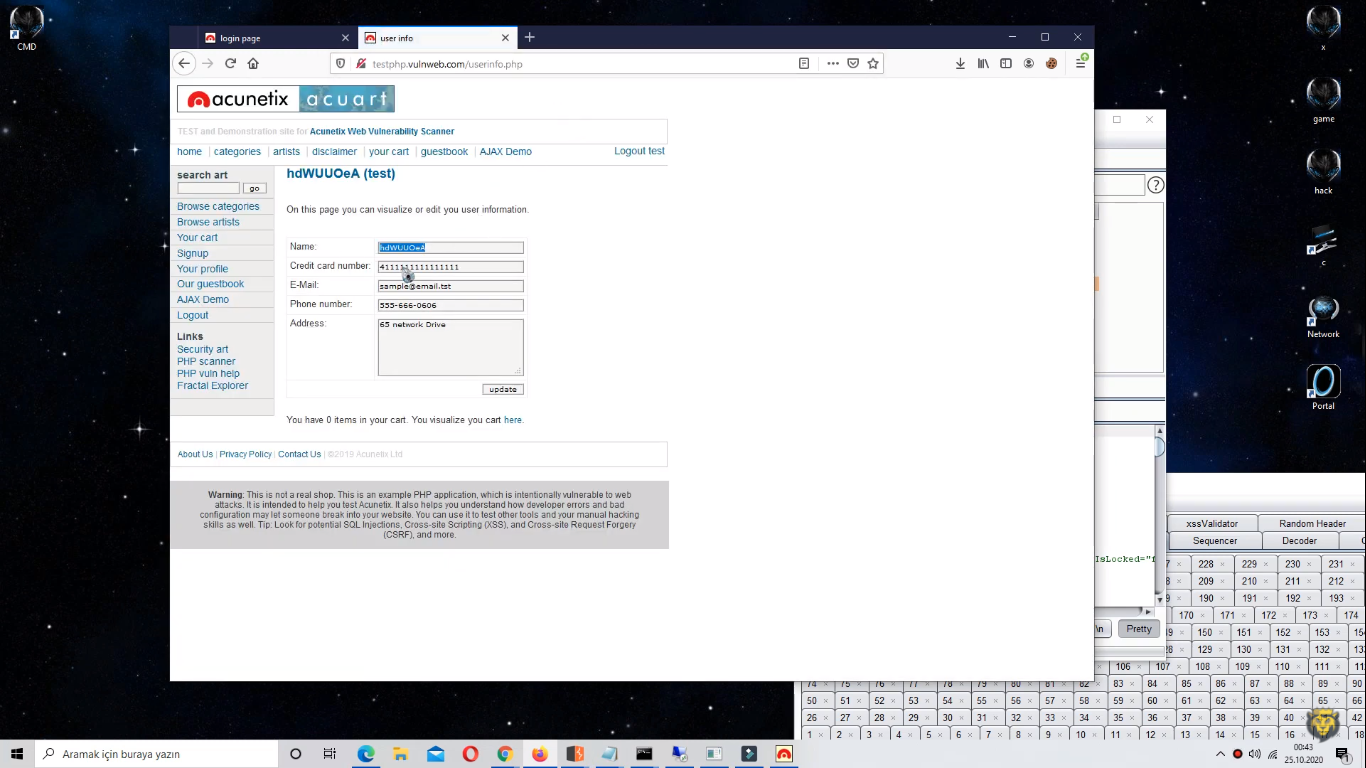Open Firefox library icon
This screenshot has width=1366, height=768.
[x=983, y=63]
